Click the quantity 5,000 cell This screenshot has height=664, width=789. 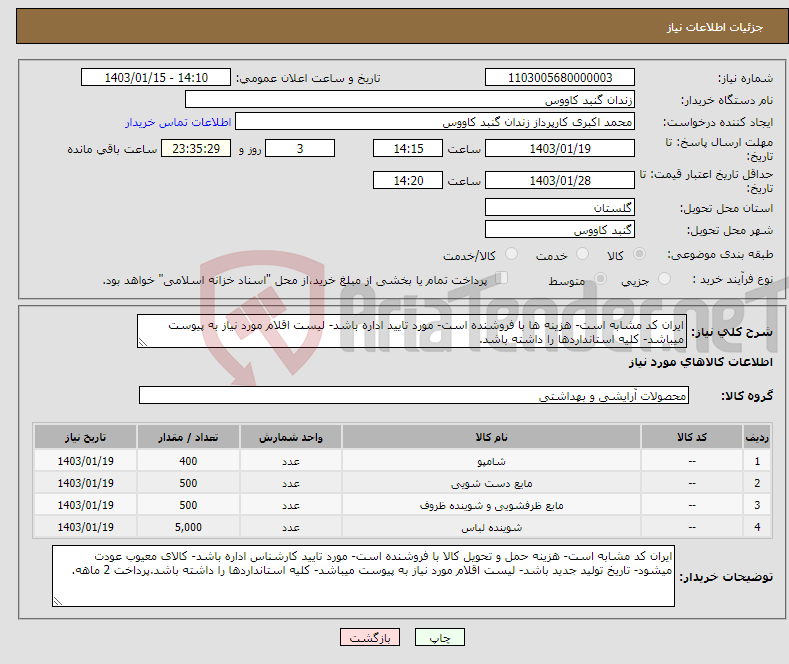tap(188, 527)
